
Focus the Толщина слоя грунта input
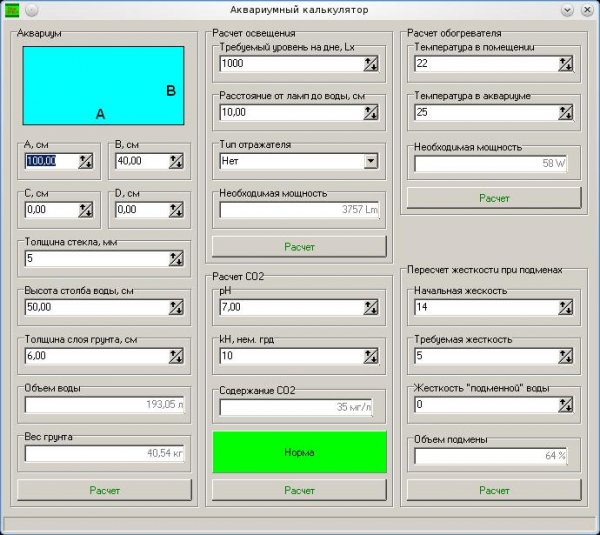(97, 356)
